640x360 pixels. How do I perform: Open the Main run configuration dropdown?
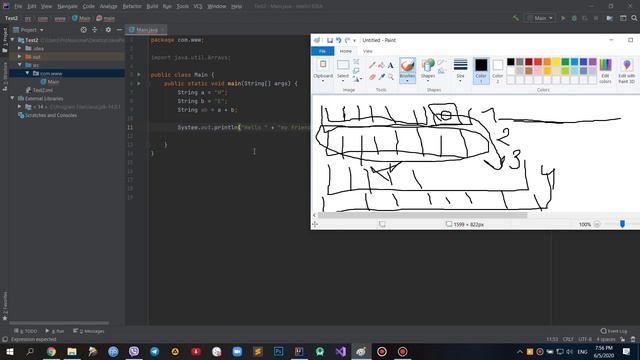(x=540, y=18)
